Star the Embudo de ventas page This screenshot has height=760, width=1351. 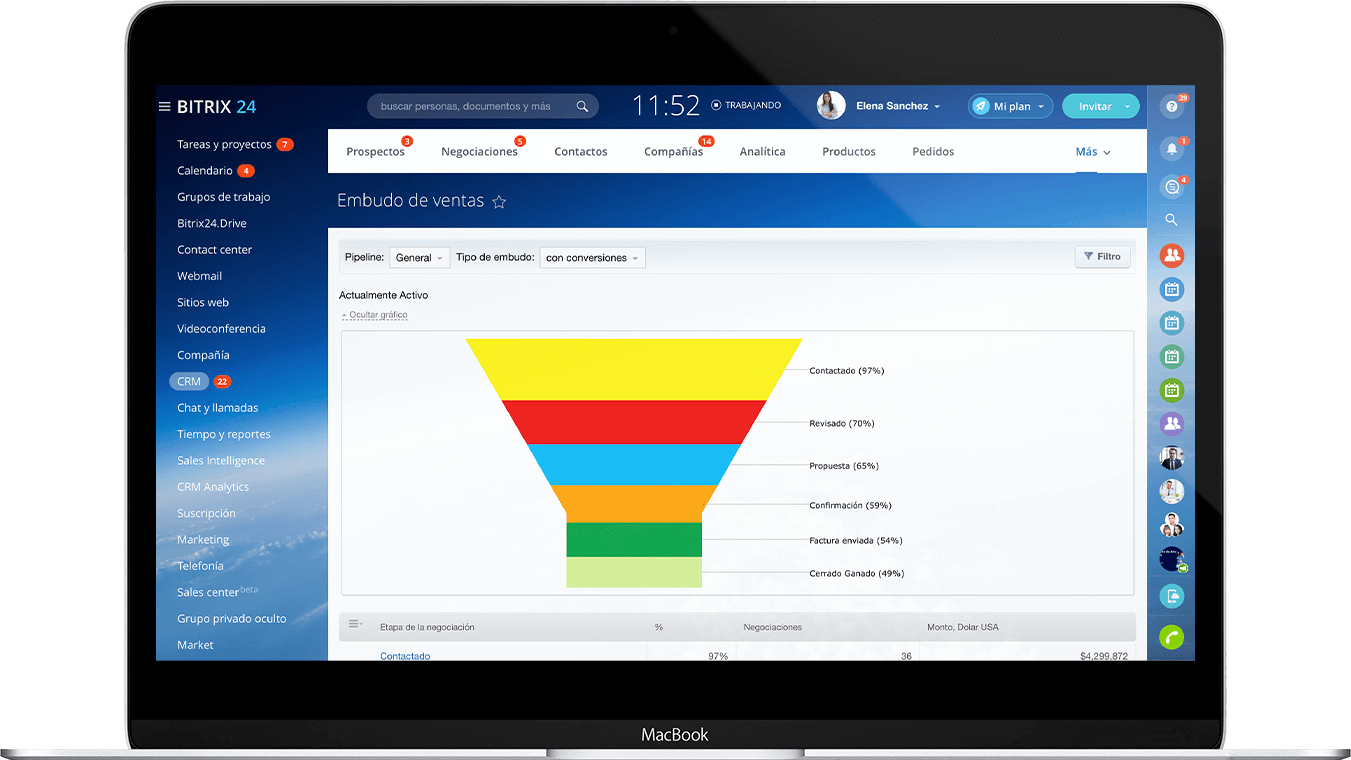pyautogui.click(x=499, y=202)
